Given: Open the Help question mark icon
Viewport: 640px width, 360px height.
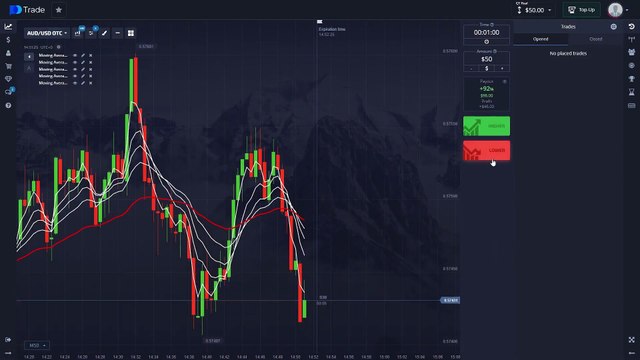Looking at the screenshot, I should point(8,105).
